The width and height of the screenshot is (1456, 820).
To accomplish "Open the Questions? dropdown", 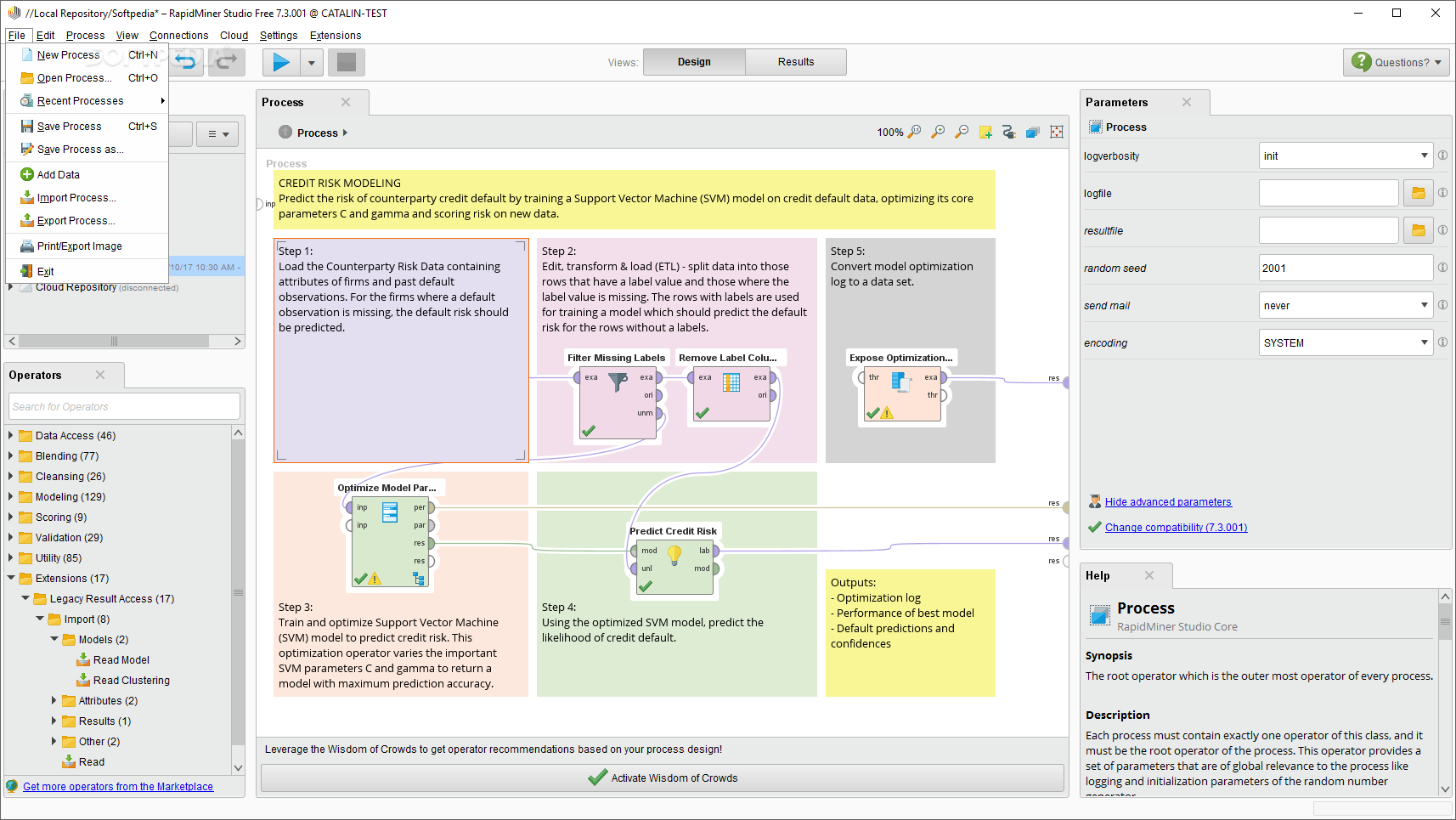I will [1397, 62].
